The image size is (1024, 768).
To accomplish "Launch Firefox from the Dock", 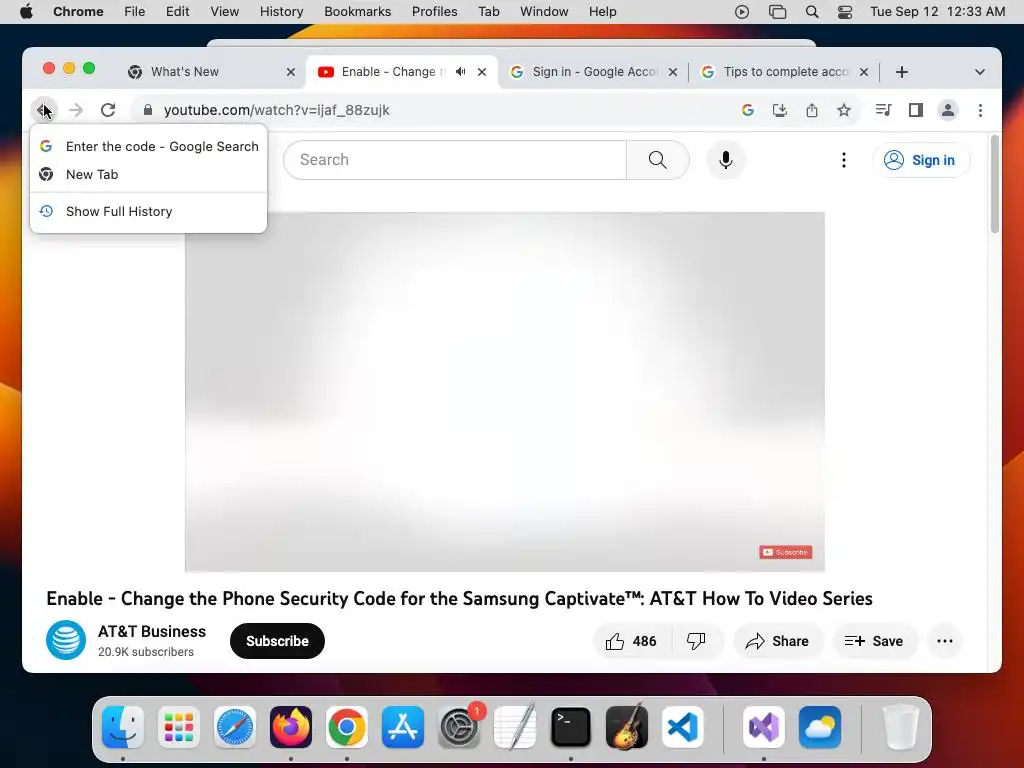I will click(291, 727).
